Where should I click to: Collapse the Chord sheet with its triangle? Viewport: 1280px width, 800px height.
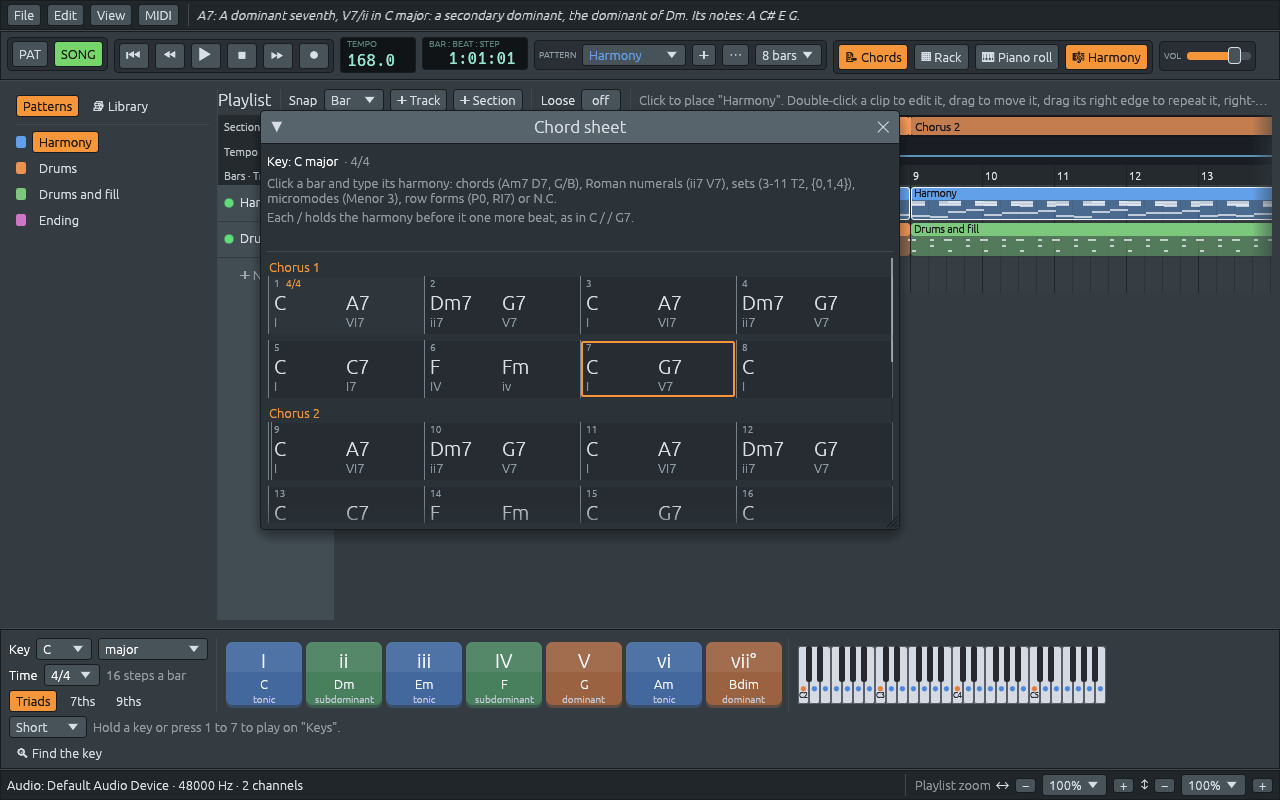(x=277, y=127)
